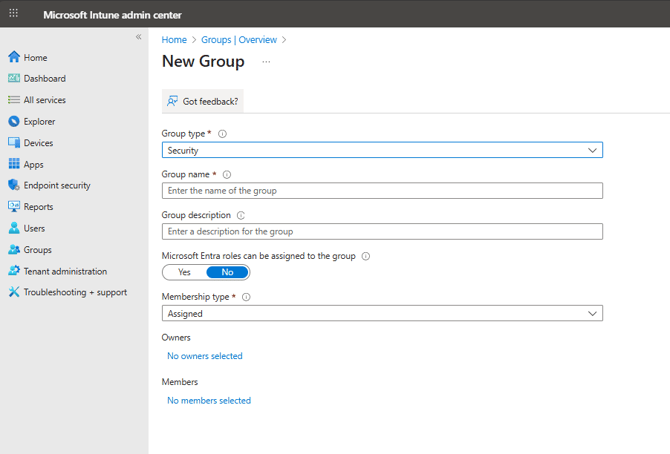The height and width of the screenshot is (454, 670).
Task: Click the Group type info icon
Action: (222, 134)
